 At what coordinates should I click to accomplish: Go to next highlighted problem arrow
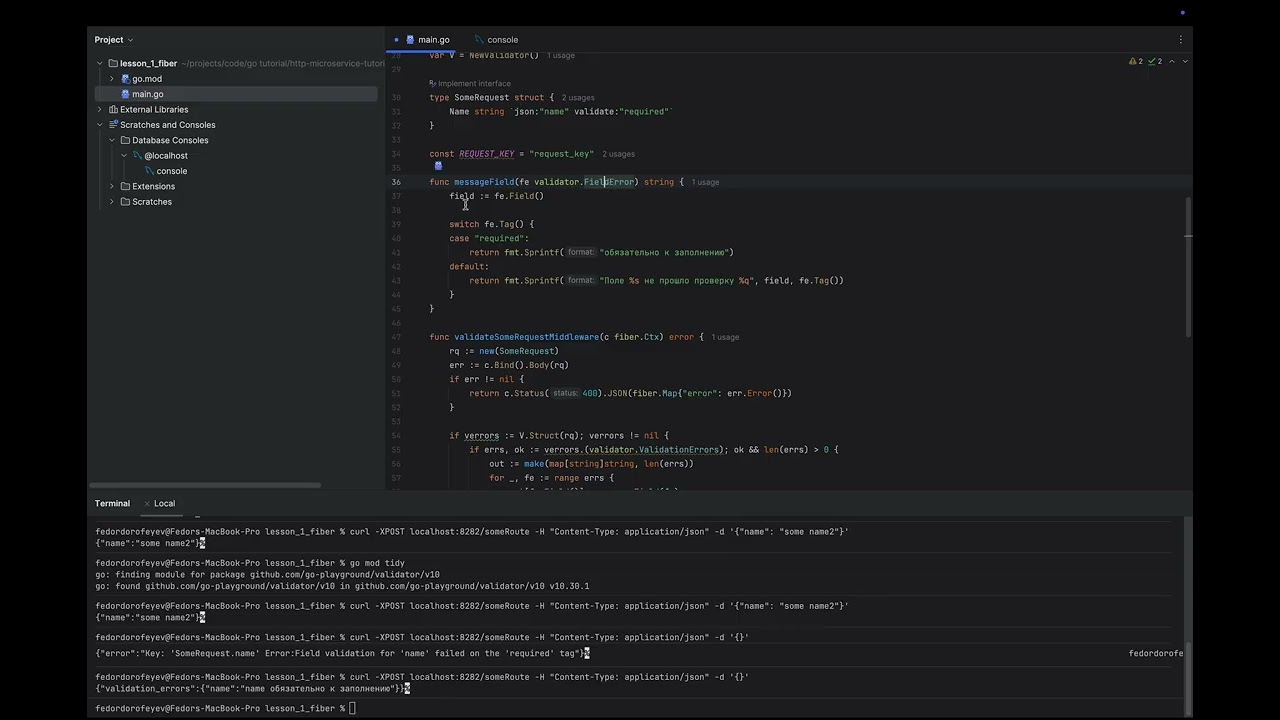1185,61
